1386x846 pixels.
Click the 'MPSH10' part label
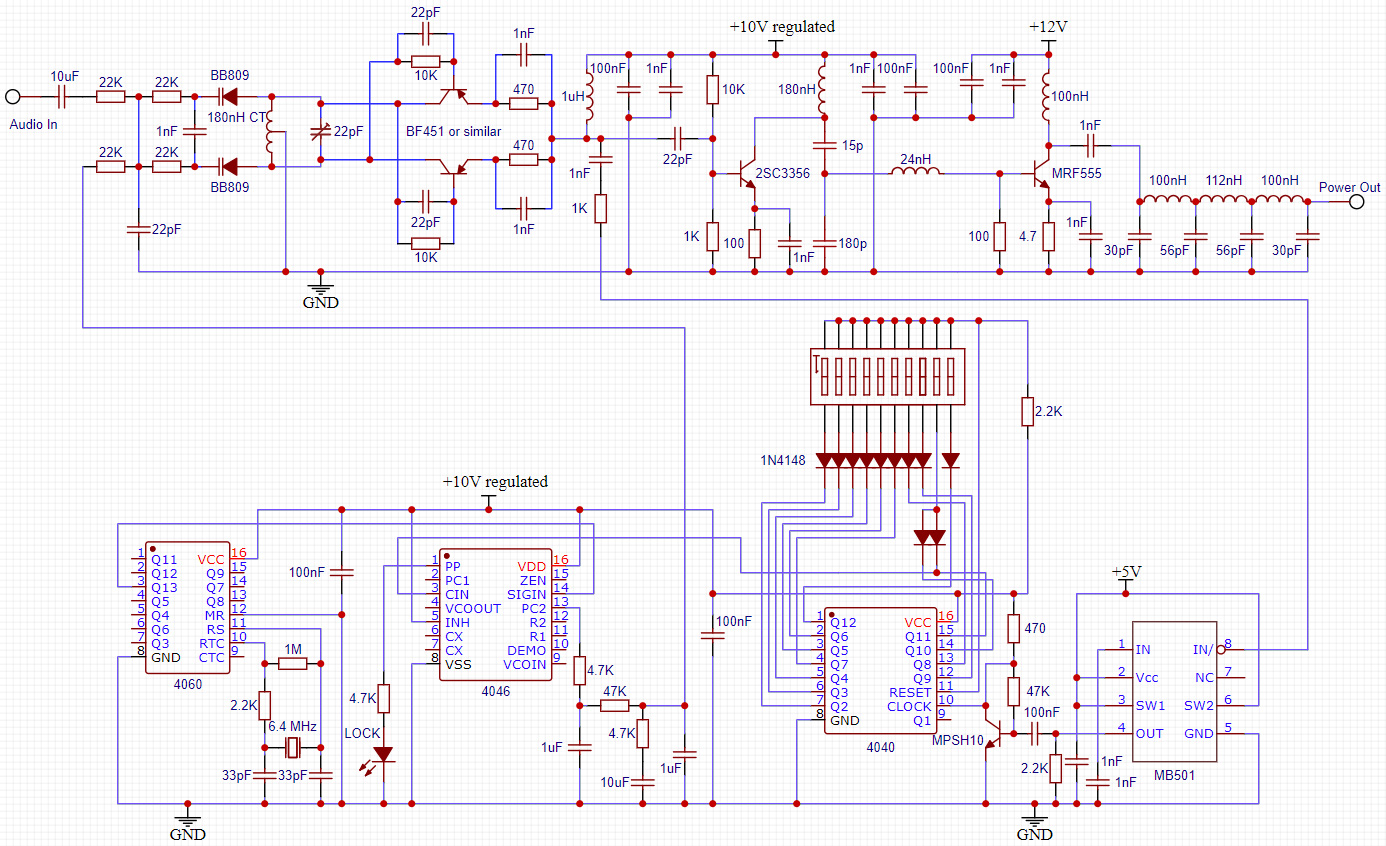tap(958, 740)
